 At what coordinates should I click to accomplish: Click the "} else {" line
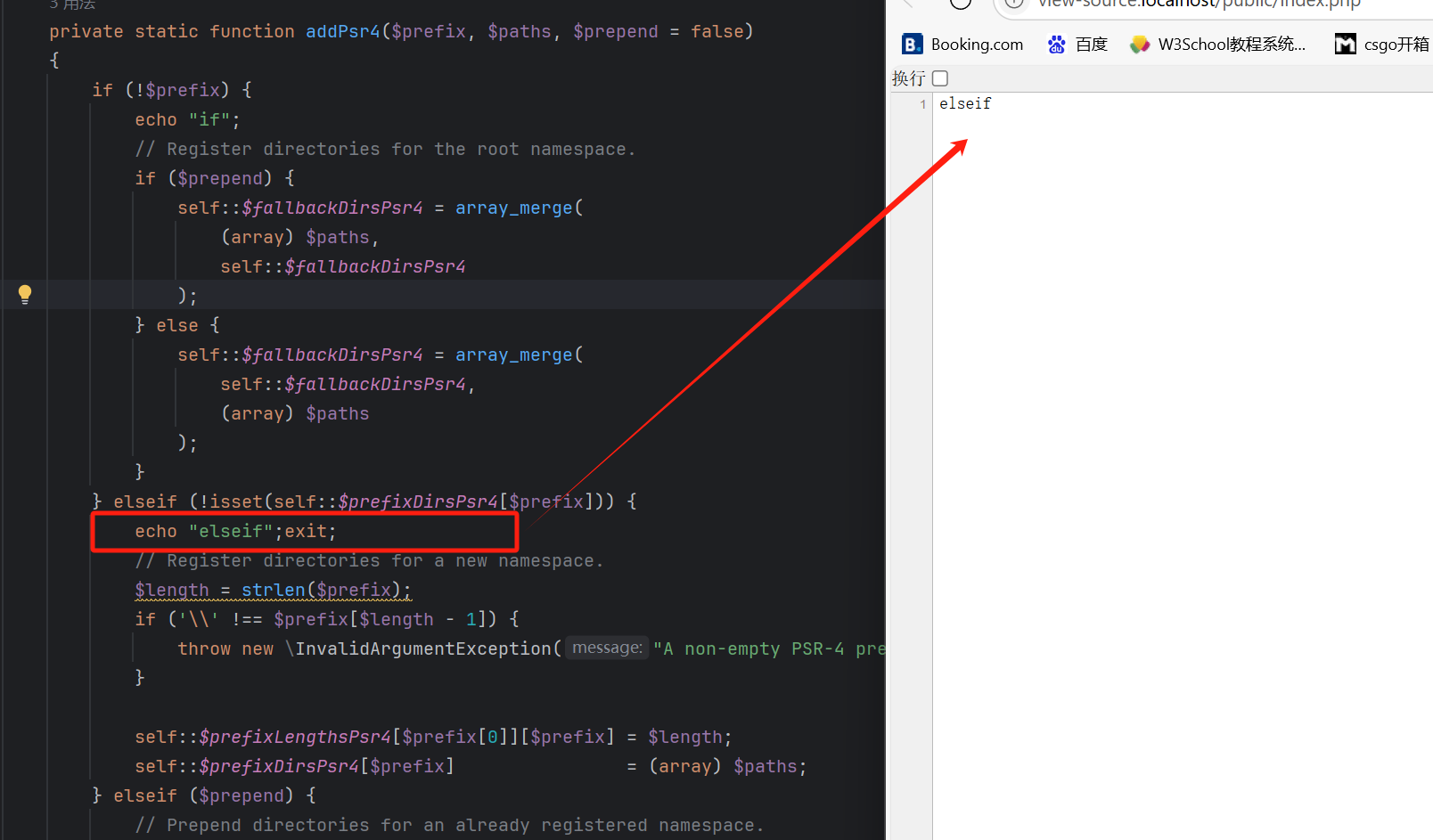177,325
